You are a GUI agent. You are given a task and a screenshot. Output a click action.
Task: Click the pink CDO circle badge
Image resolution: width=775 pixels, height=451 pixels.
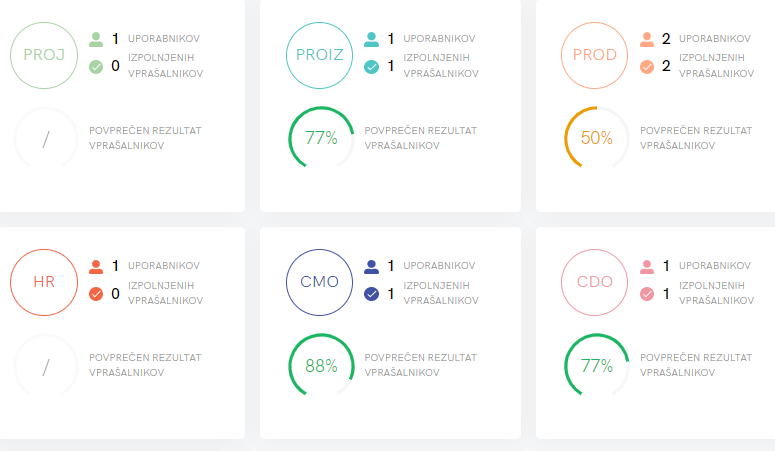[x=596, y=282]
